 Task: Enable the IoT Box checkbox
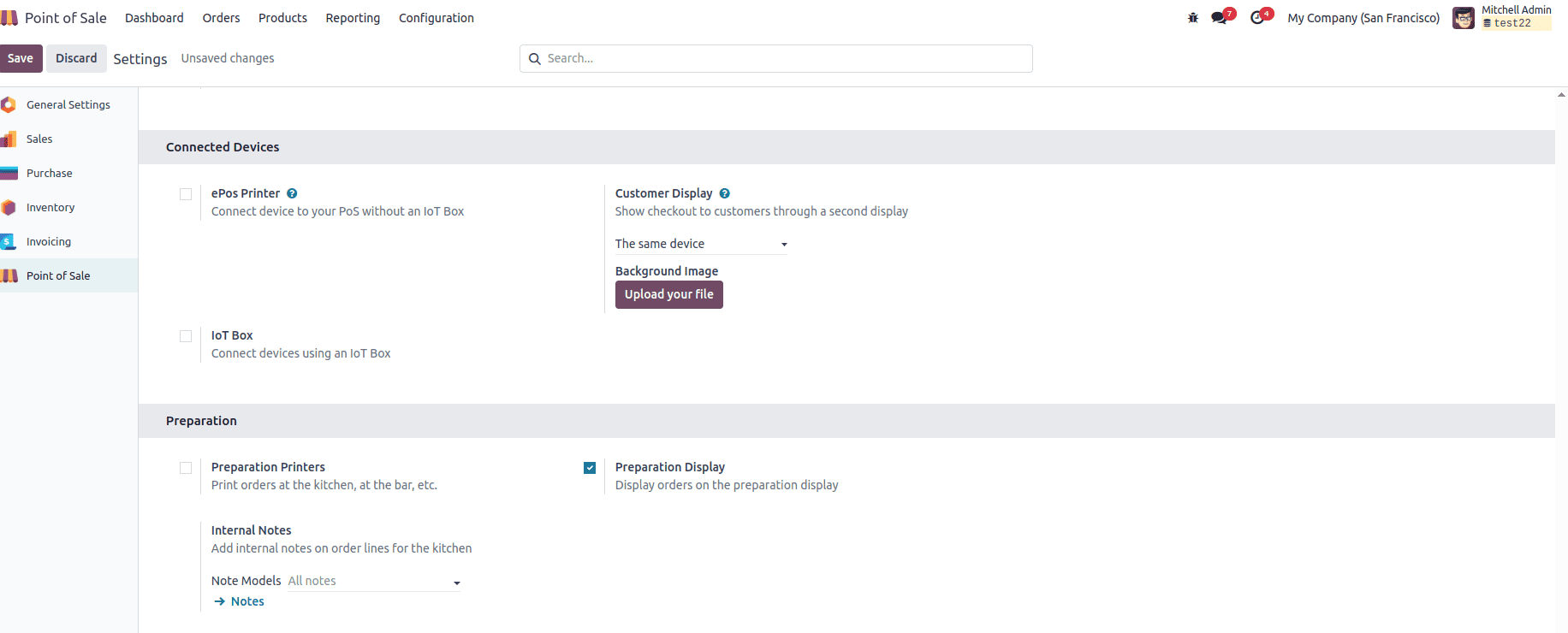click(186, 336)
